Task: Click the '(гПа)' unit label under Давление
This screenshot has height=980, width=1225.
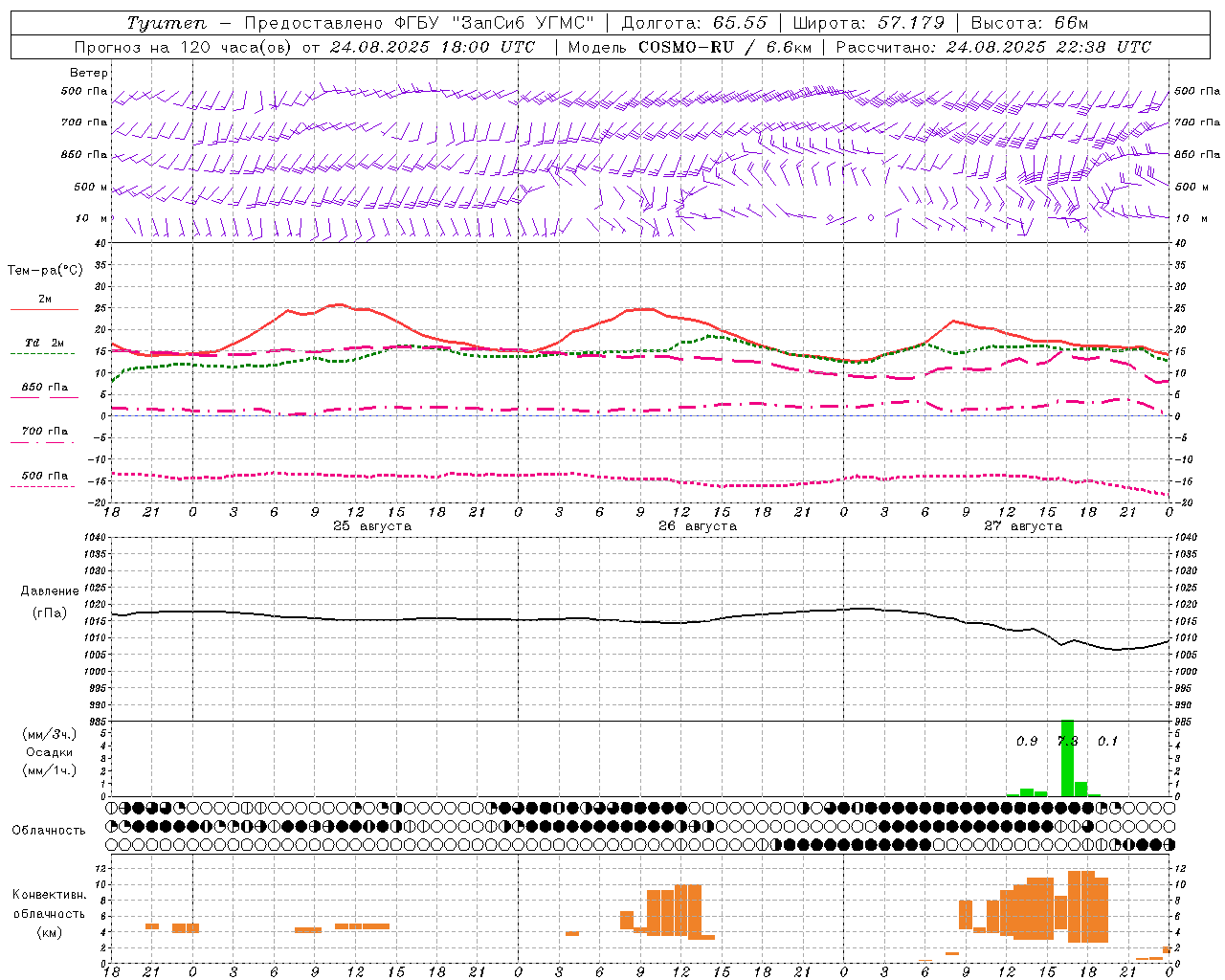Action: tap(50, 613)
